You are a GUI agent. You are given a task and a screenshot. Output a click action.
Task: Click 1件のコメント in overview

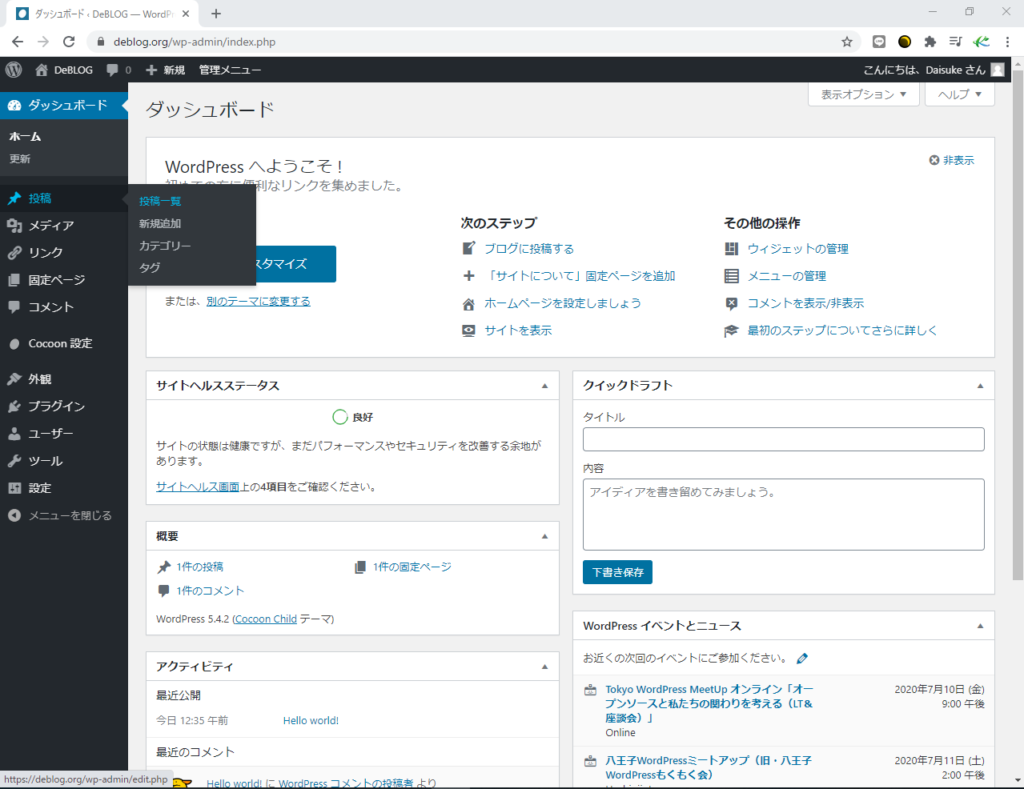coord(210,591)
